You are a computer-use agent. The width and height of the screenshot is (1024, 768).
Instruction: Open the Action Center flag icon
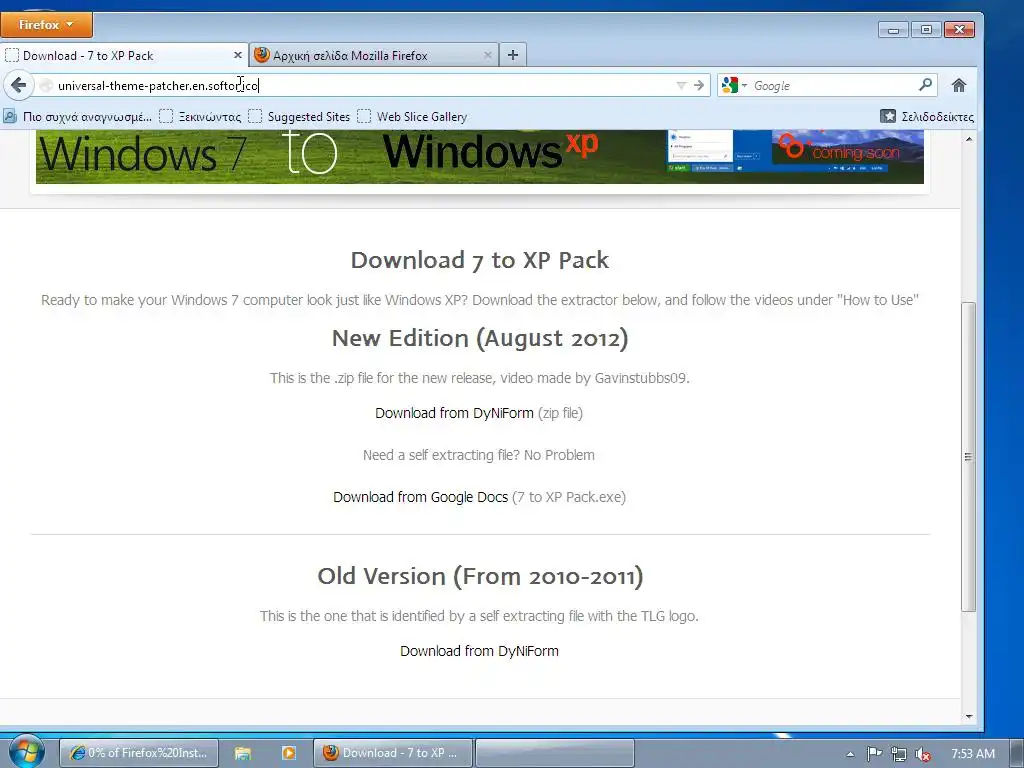point(874,754)
